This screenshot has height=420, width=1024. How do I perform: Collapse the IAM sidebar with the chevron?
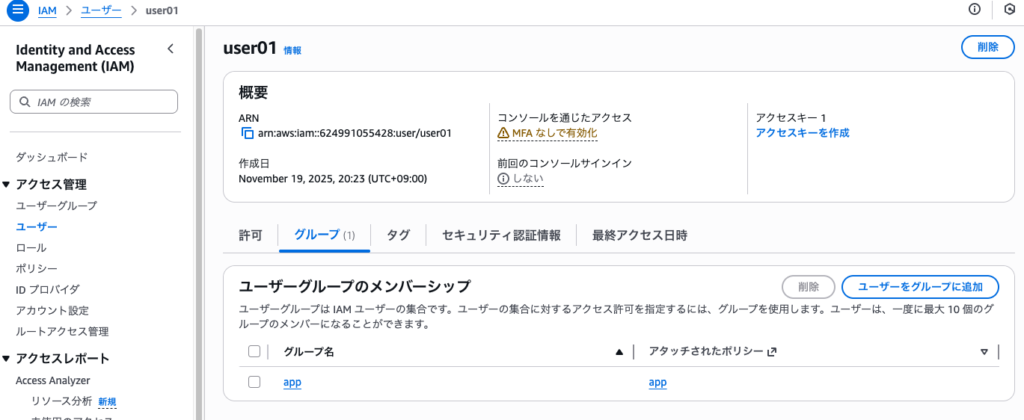click(170, 49)
